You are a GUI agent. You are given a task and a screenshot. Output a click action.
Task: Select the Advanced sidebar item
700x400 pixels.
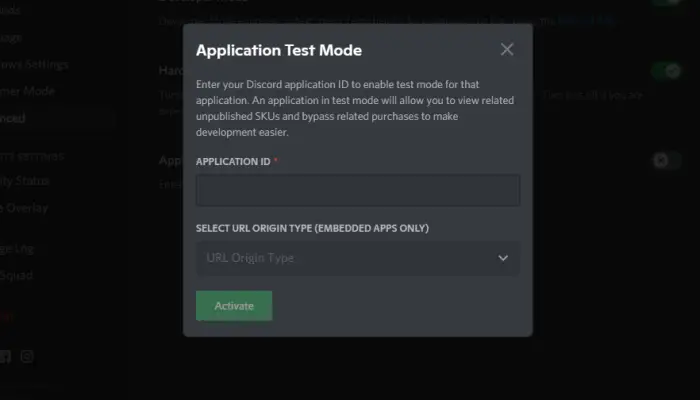pyautogui.click(x=12, y=118)
